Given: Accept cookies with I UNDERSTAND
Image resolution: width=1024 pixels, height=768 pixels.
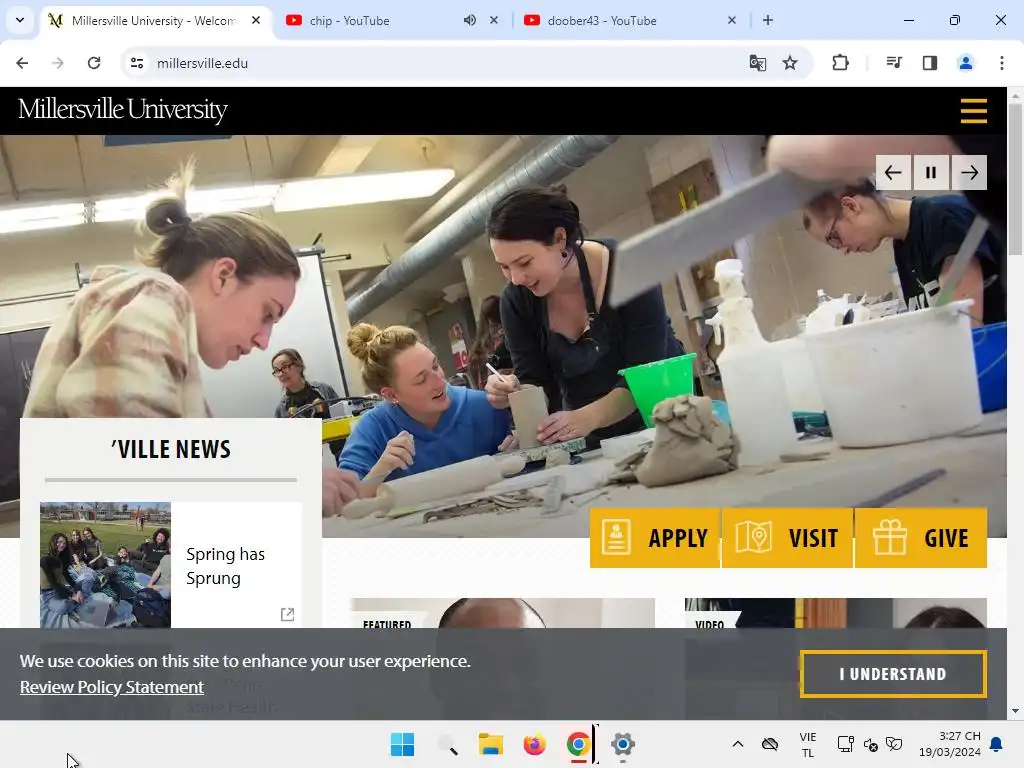Looking at the screenshot, I should 893,674.
